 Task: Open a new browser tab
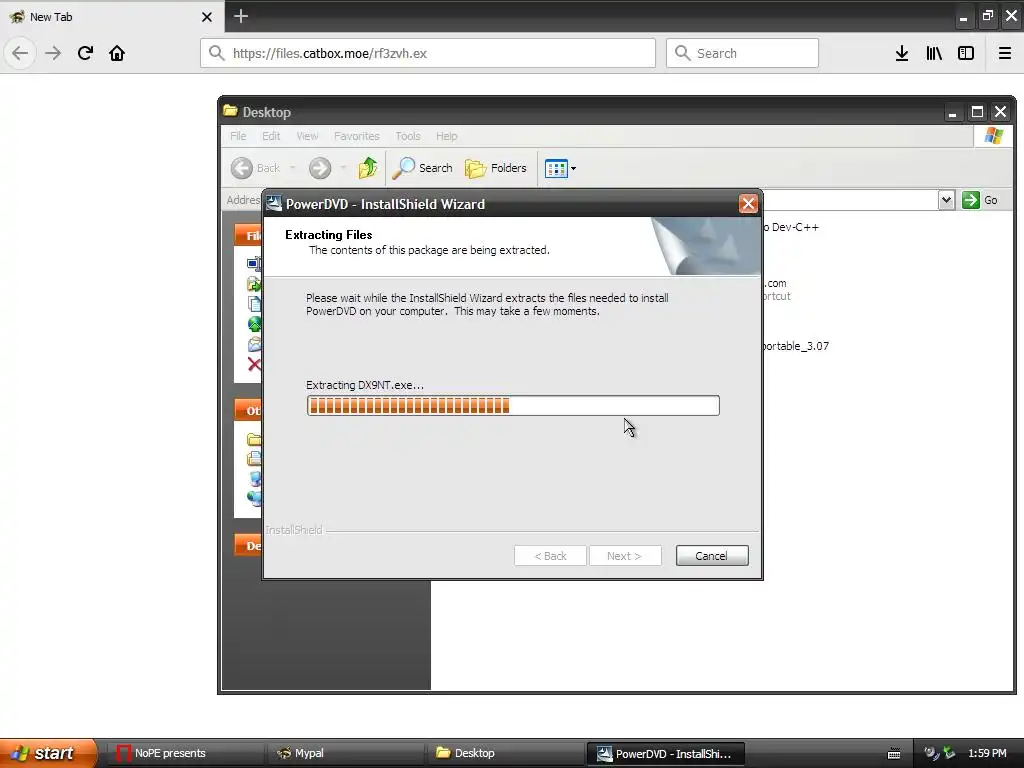[241, 16]
